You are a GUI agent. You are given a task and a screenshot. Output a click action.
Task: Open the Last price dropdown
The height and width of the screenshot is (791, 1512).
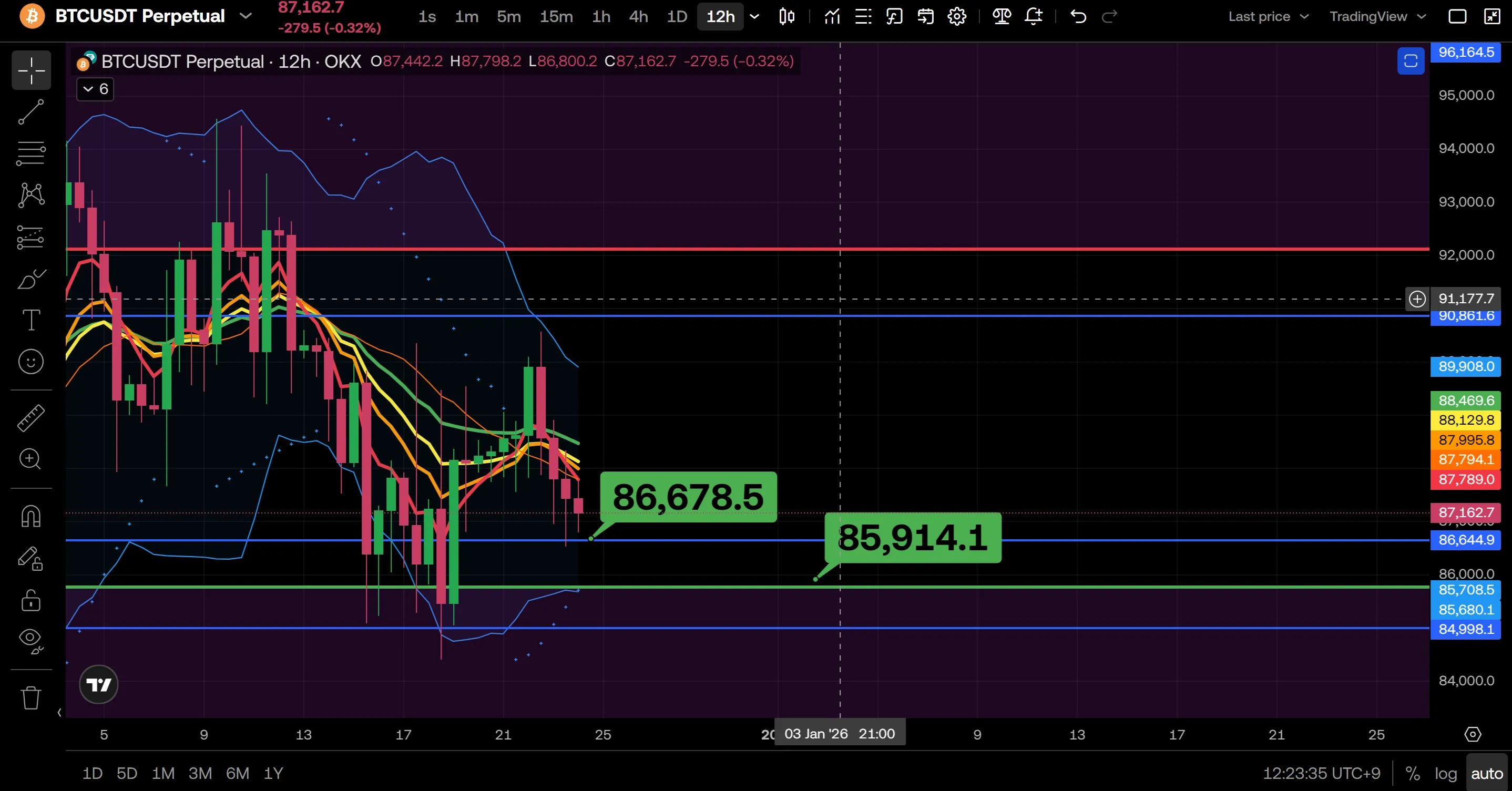pyautogui.click(x=1268, y=16)
